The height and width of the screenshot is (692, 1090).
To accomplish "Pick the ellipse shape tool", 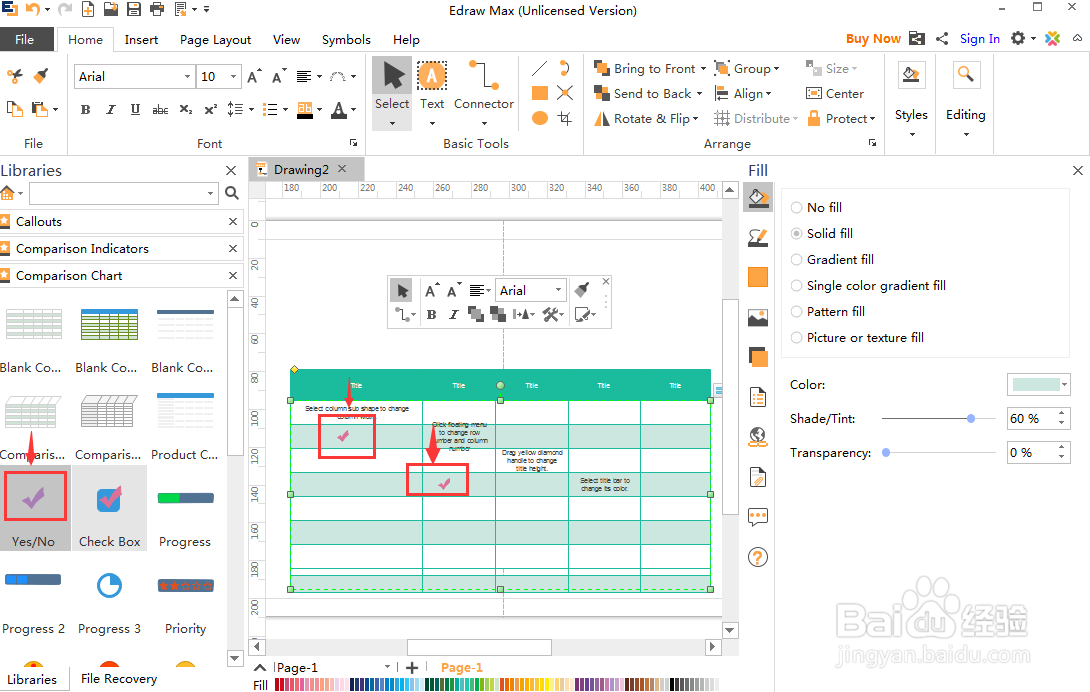I will (x=539, y=118).
